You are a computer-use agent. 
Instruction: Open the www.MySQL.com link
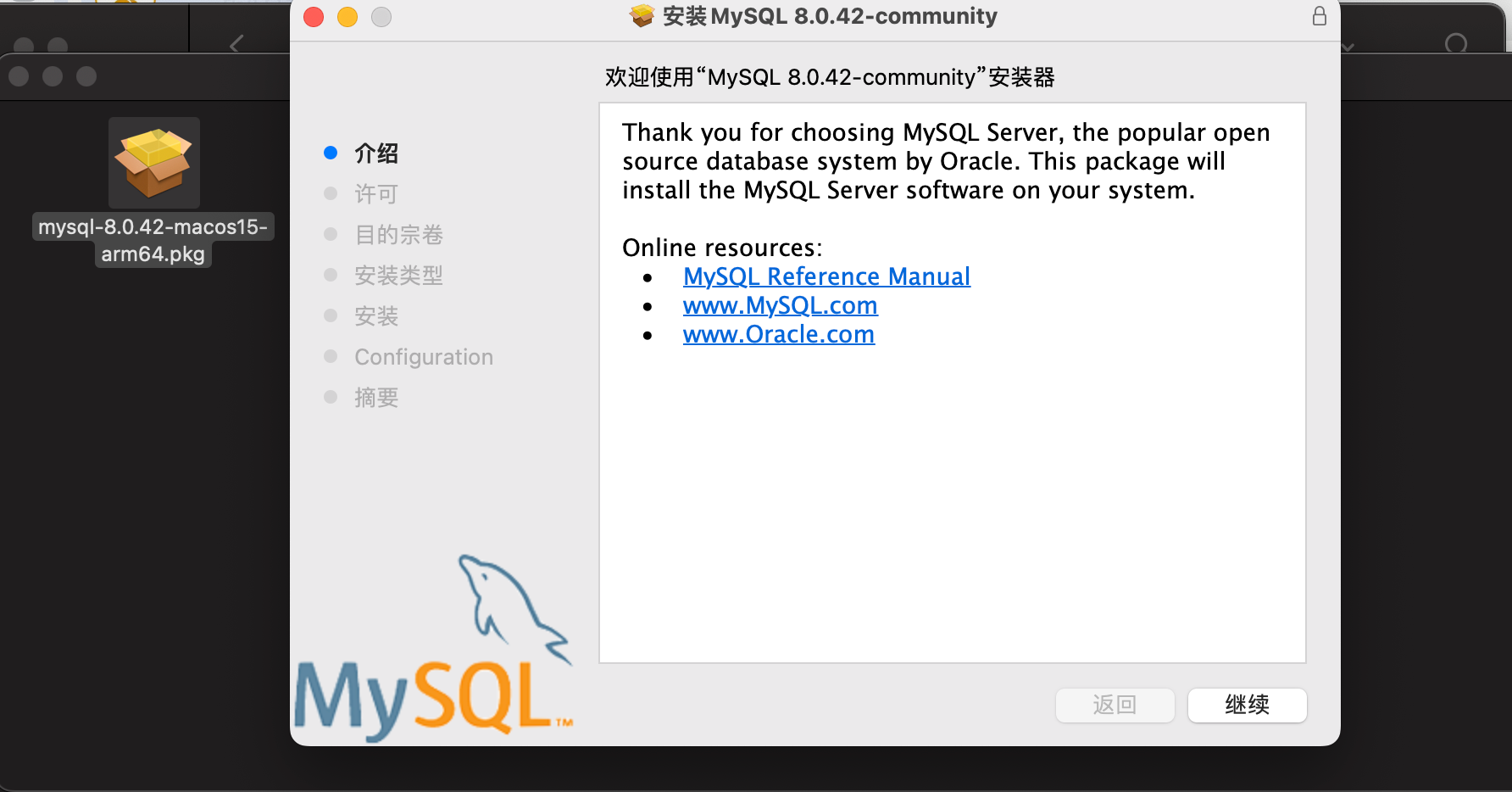coord(780,305)
